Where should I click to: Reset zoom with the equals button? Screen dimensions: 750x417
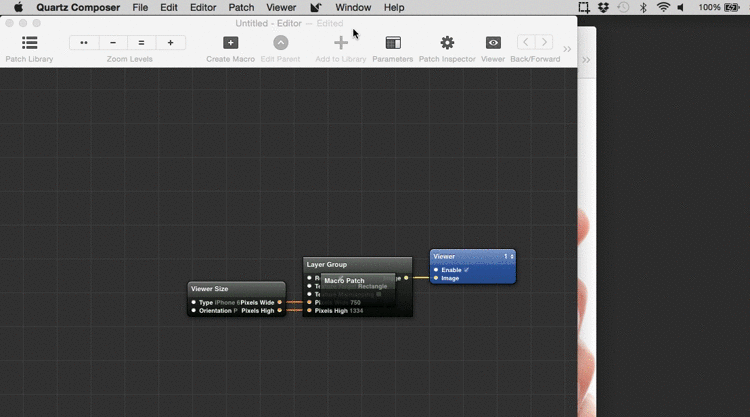tap(142, 43)
